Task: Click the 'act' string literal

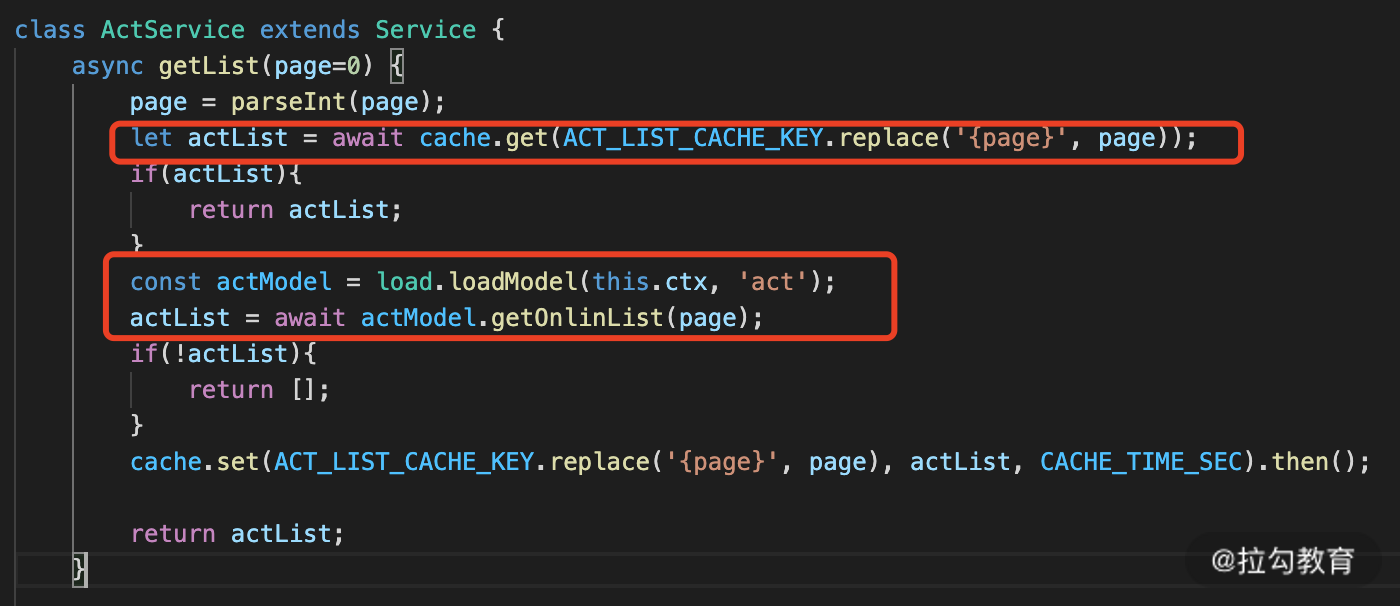Action: click(x=772, y=282)
